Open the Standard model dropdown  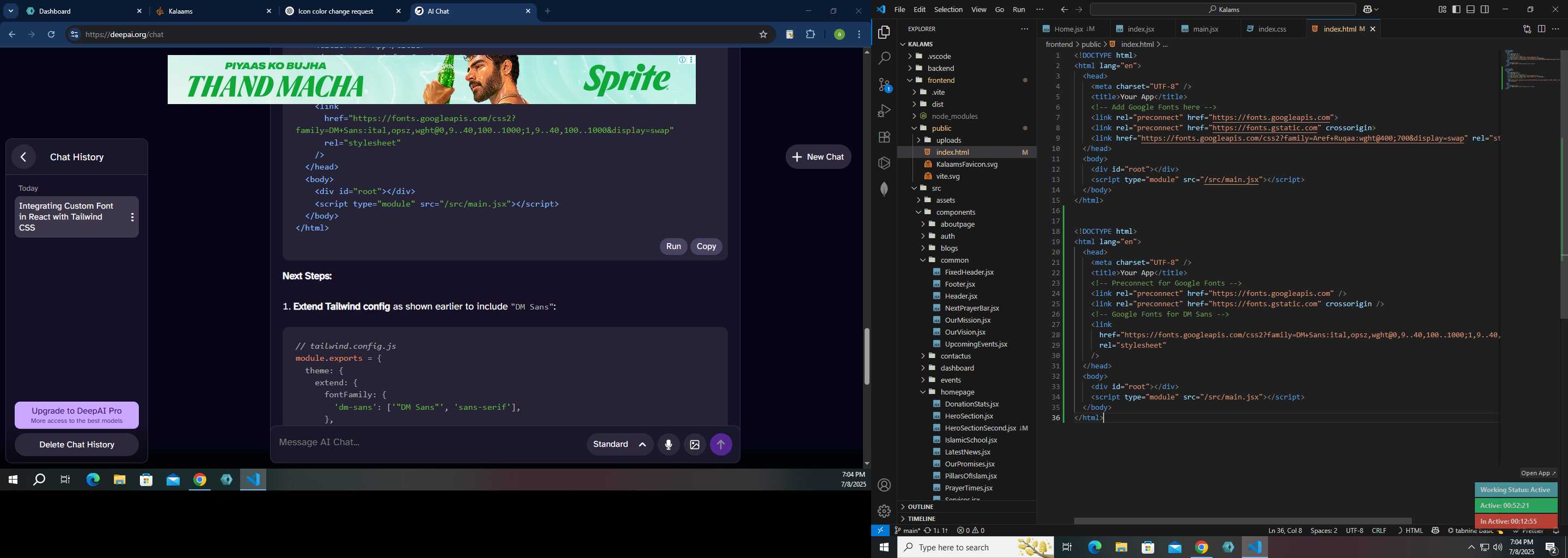(620, 445)
